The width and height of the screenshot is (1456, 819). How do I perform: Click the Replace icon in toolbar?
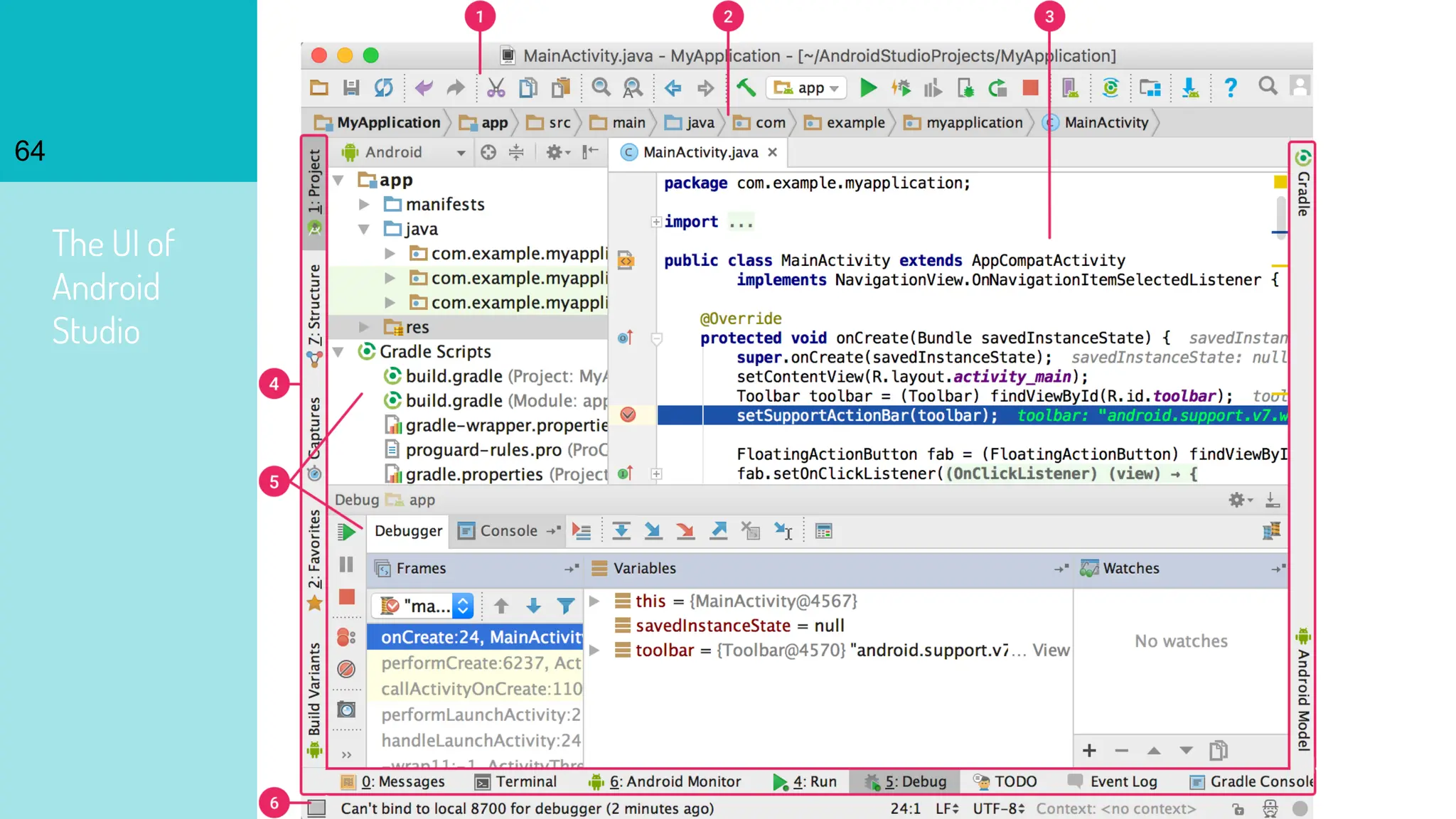[x=633, y=88]
